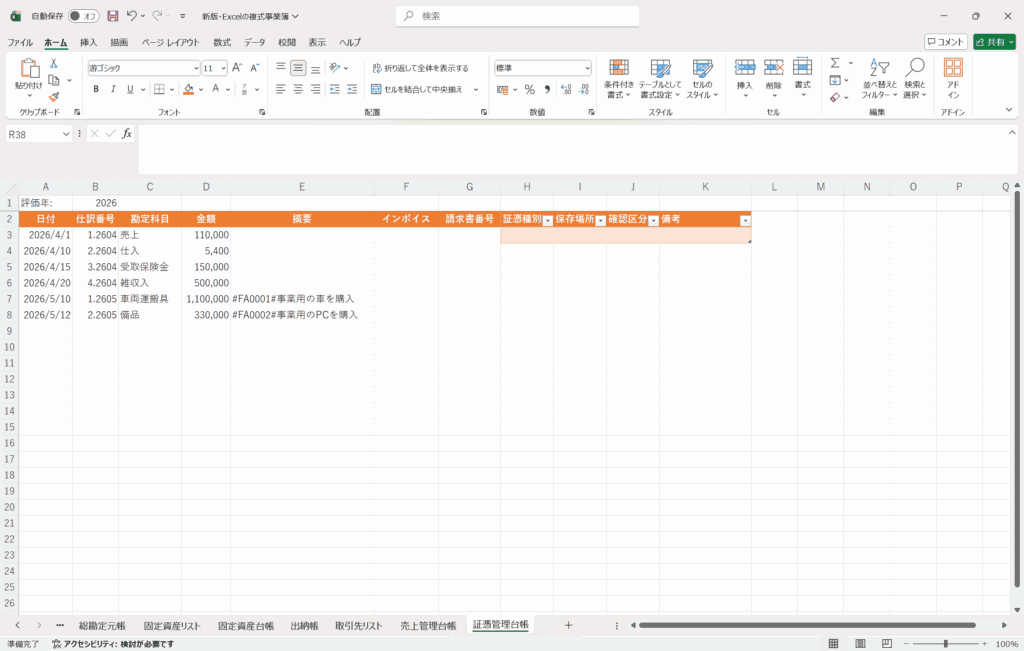This screenshot has height=651, width=1024.
Task: Expand the font size dropdown
Action: pyautogui.click(x=222, y=68)
